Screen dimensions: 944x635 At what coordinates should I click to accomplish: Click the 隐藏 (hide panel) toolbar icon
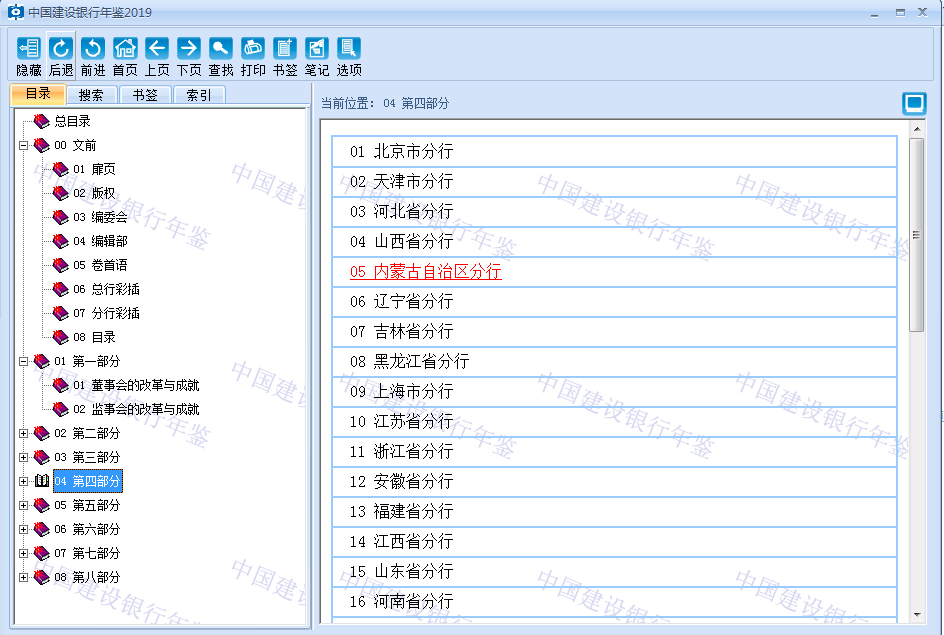[29, 48]
